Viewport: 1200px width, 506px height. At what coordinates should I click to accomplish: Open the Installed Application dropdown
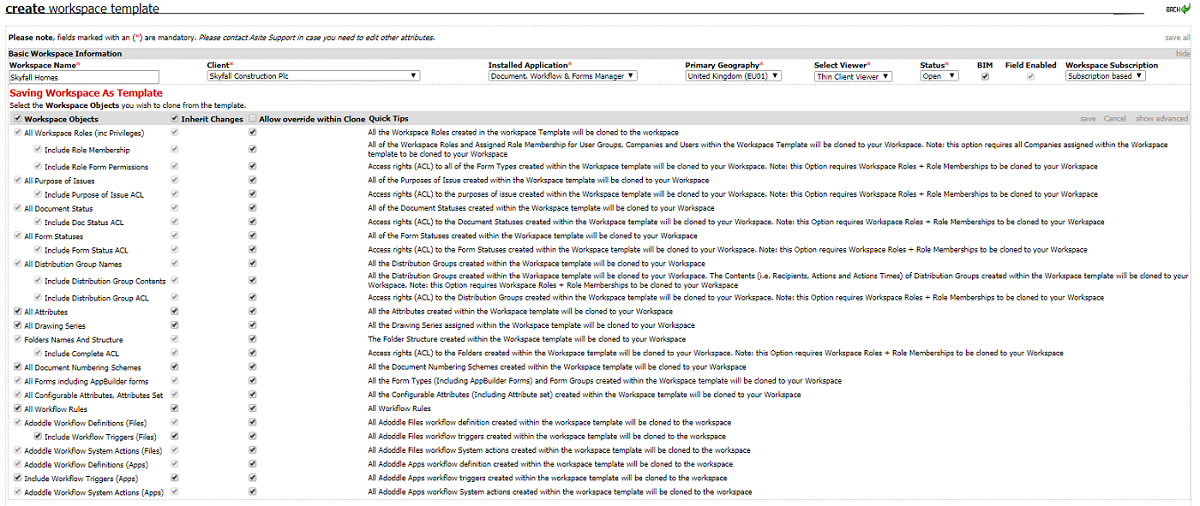click(x=563, y=76)
